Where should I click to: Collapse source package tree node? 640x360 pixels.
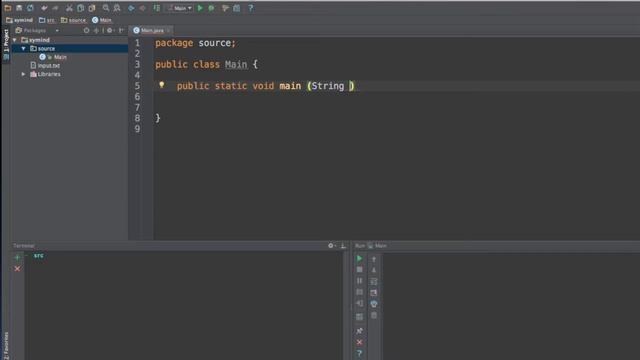click(x=24, y=49)
